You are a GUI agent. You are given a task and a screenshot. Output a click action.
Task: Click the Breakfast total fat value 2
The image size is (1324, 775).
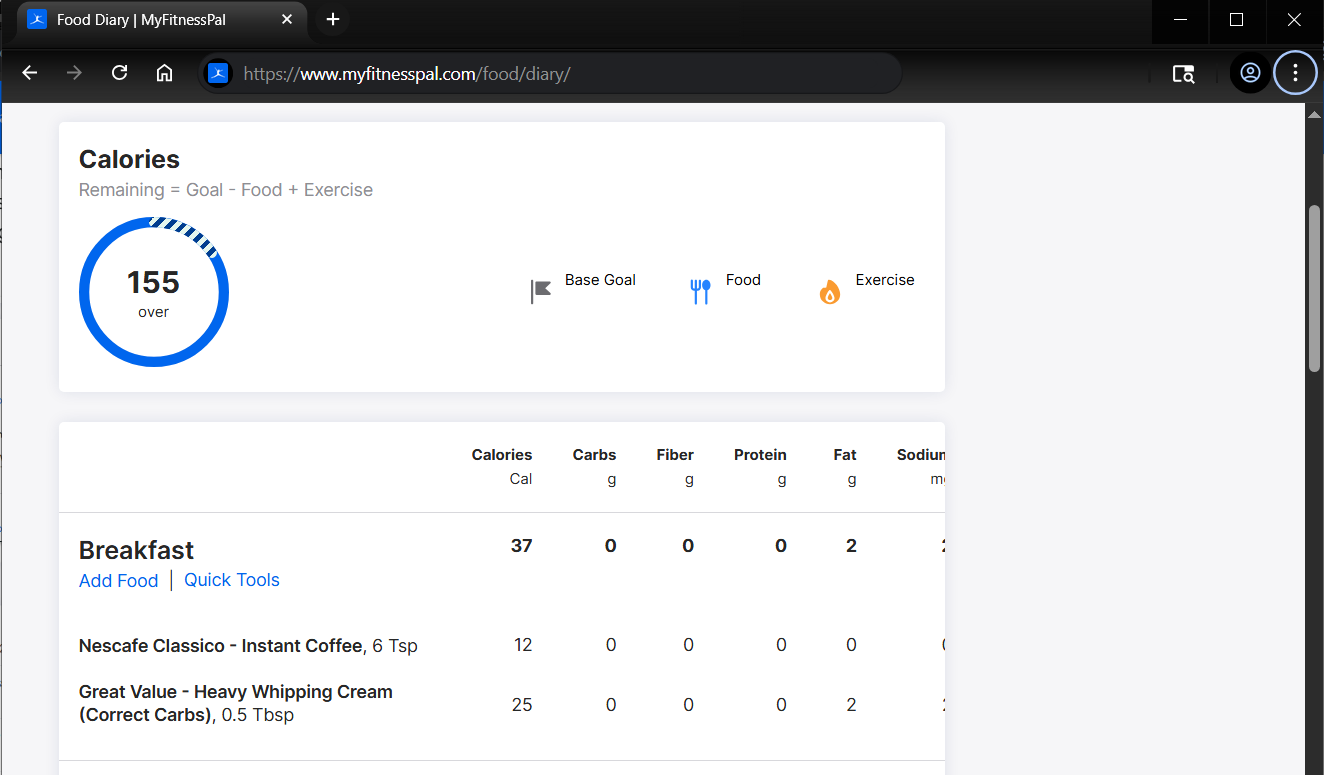pos(851,546)
